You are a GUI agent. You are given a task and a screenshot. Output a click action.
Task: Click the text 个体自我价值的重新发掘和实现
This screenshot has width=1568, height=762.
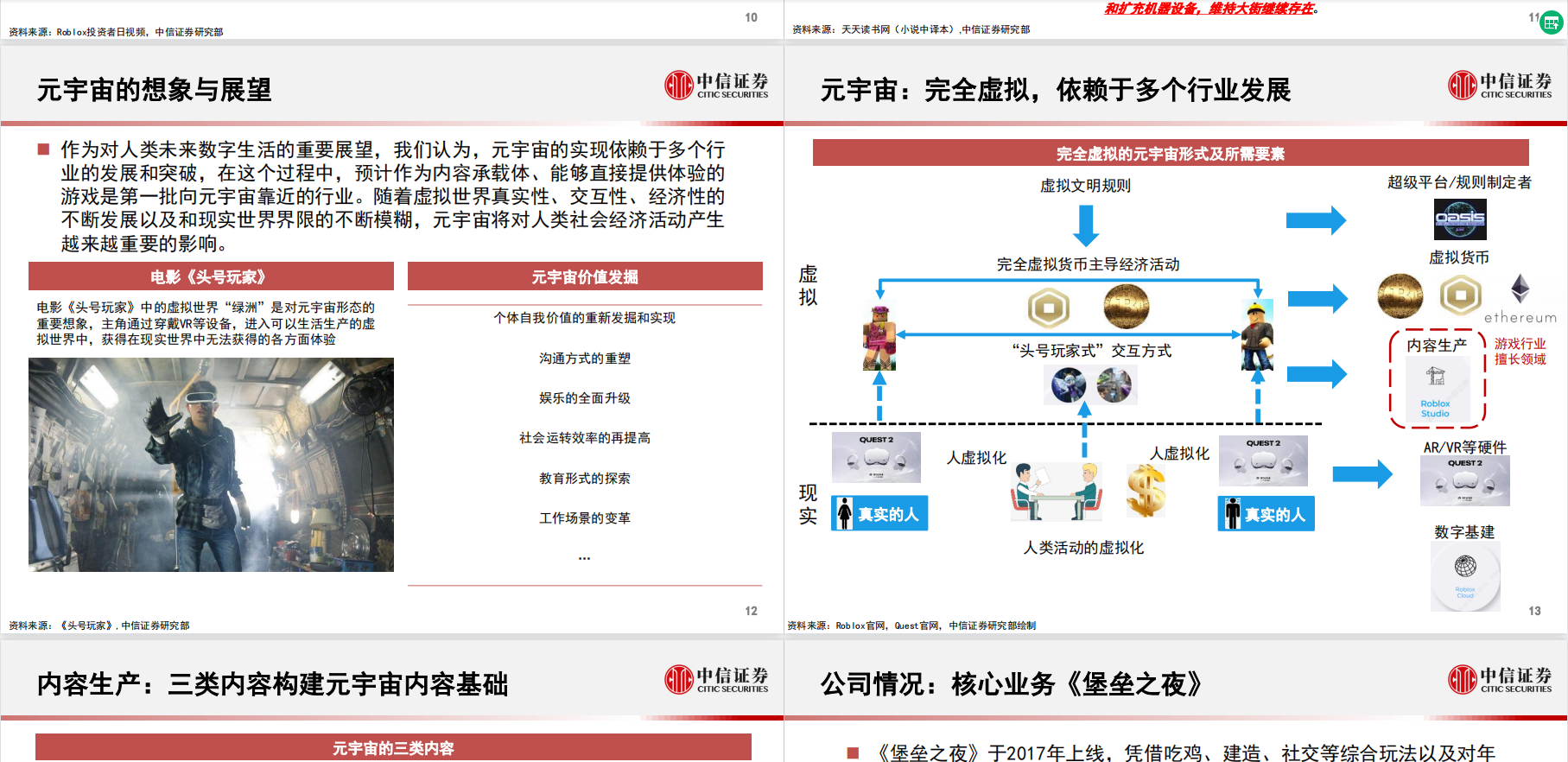click(585, 318)
